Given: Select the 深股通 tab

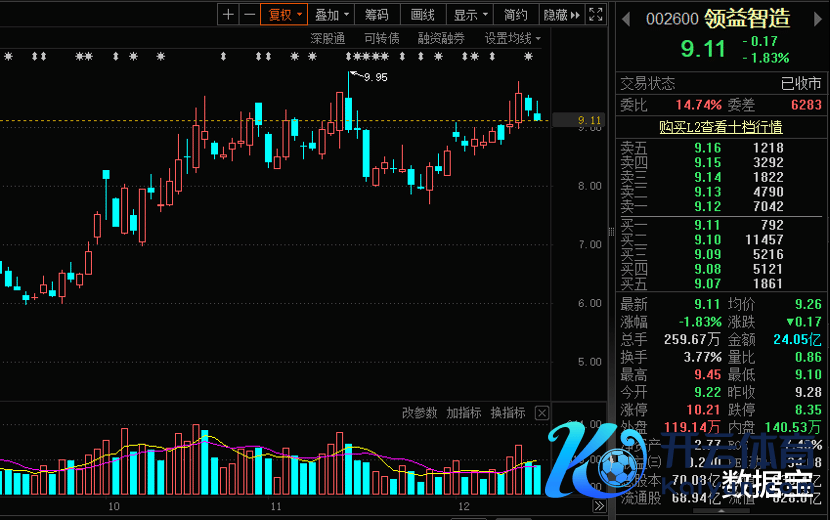Looking at the screenshot, I should tap(327, 38).
